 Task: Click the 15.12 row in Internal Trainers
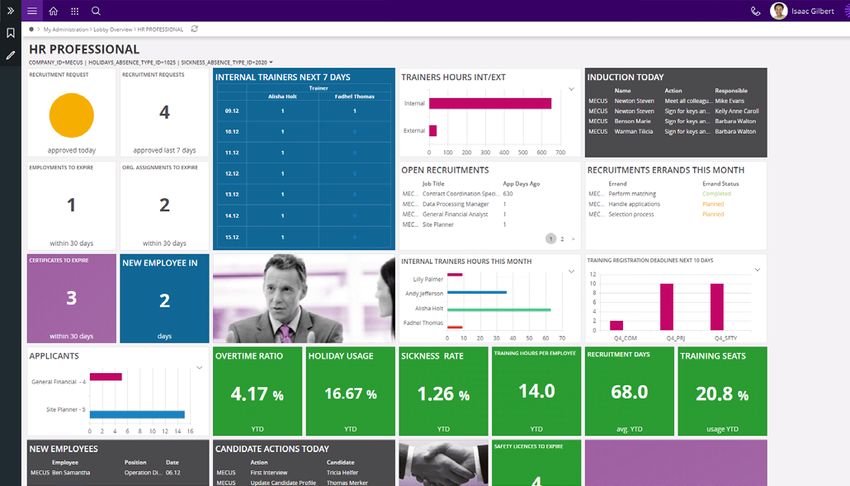pos(304,237)
